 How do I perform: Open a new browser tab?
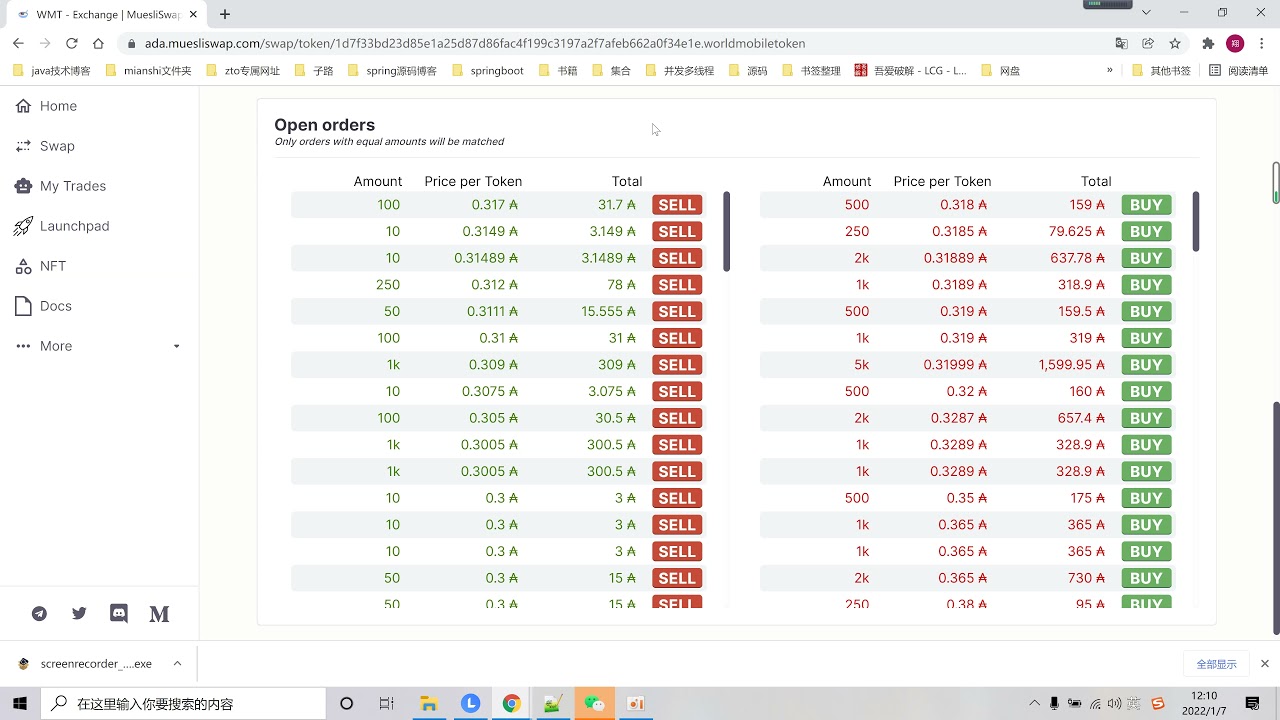click(225, 14)
